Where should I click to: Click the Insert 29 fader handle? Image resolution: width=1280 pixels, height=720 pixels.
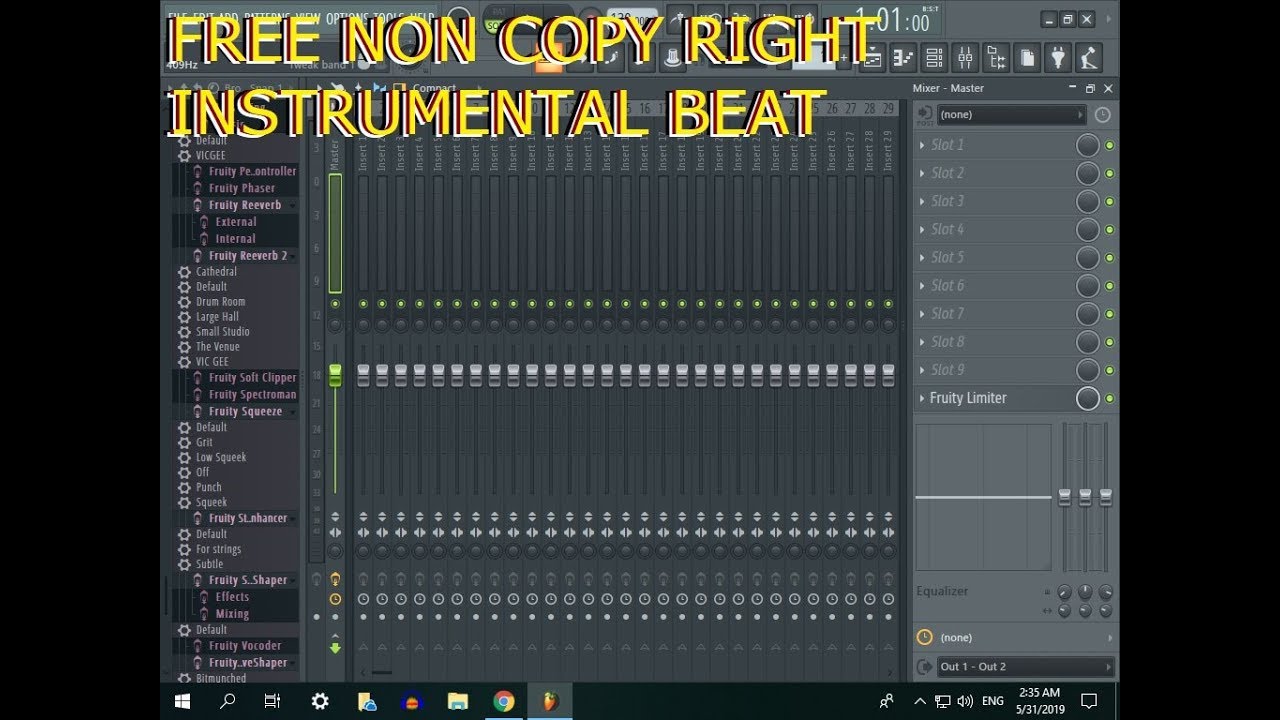(888, 375)
